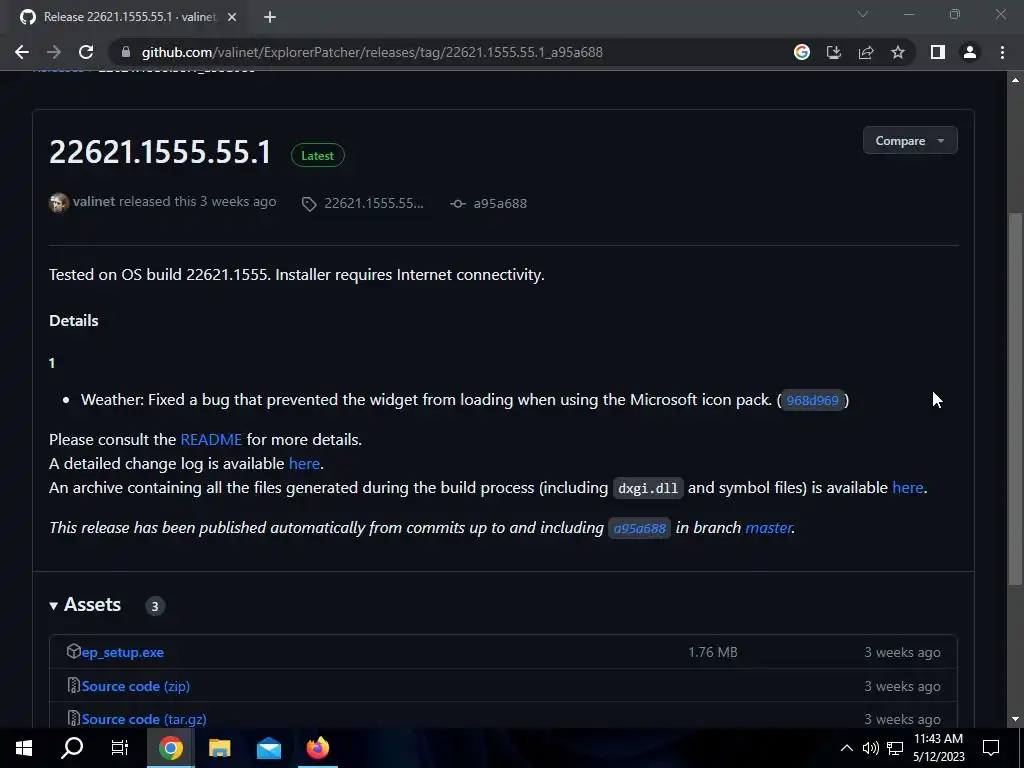Open the Google account icon in the address bar

(802, 52)
